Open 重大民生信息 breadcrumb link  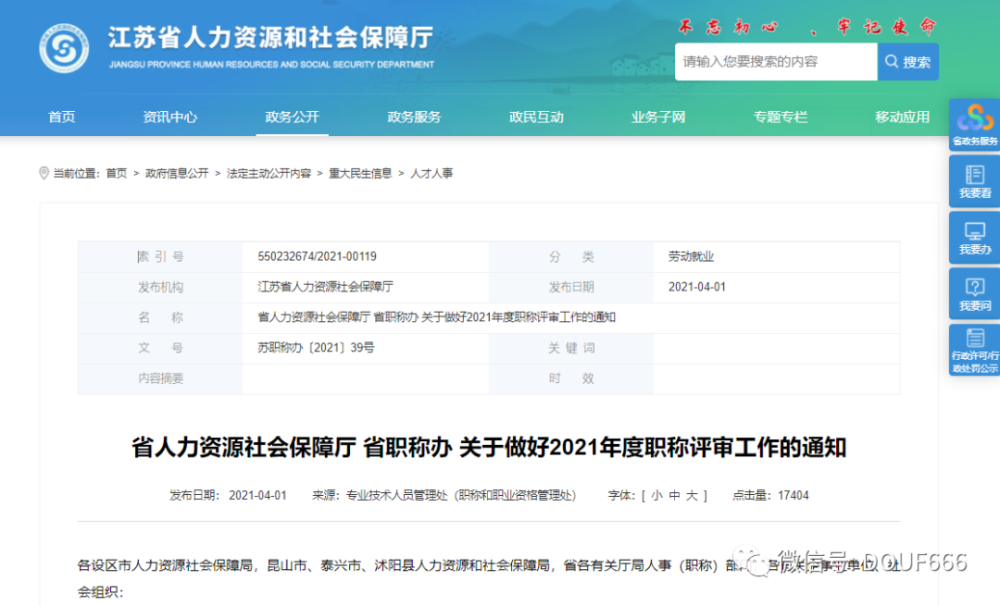360,173
